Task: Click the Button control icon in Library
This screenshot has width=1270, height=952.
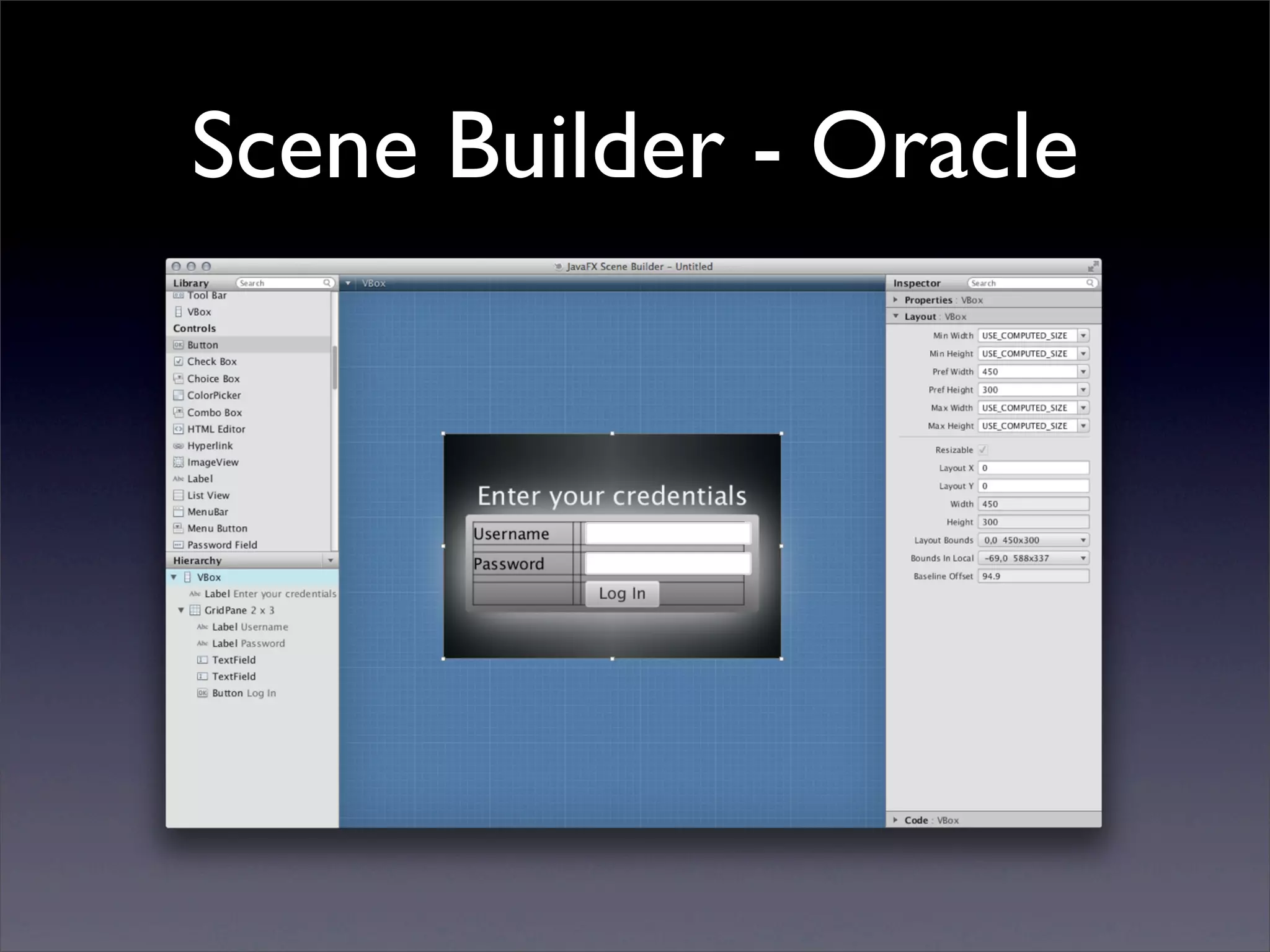Action: tap(179, 345)
